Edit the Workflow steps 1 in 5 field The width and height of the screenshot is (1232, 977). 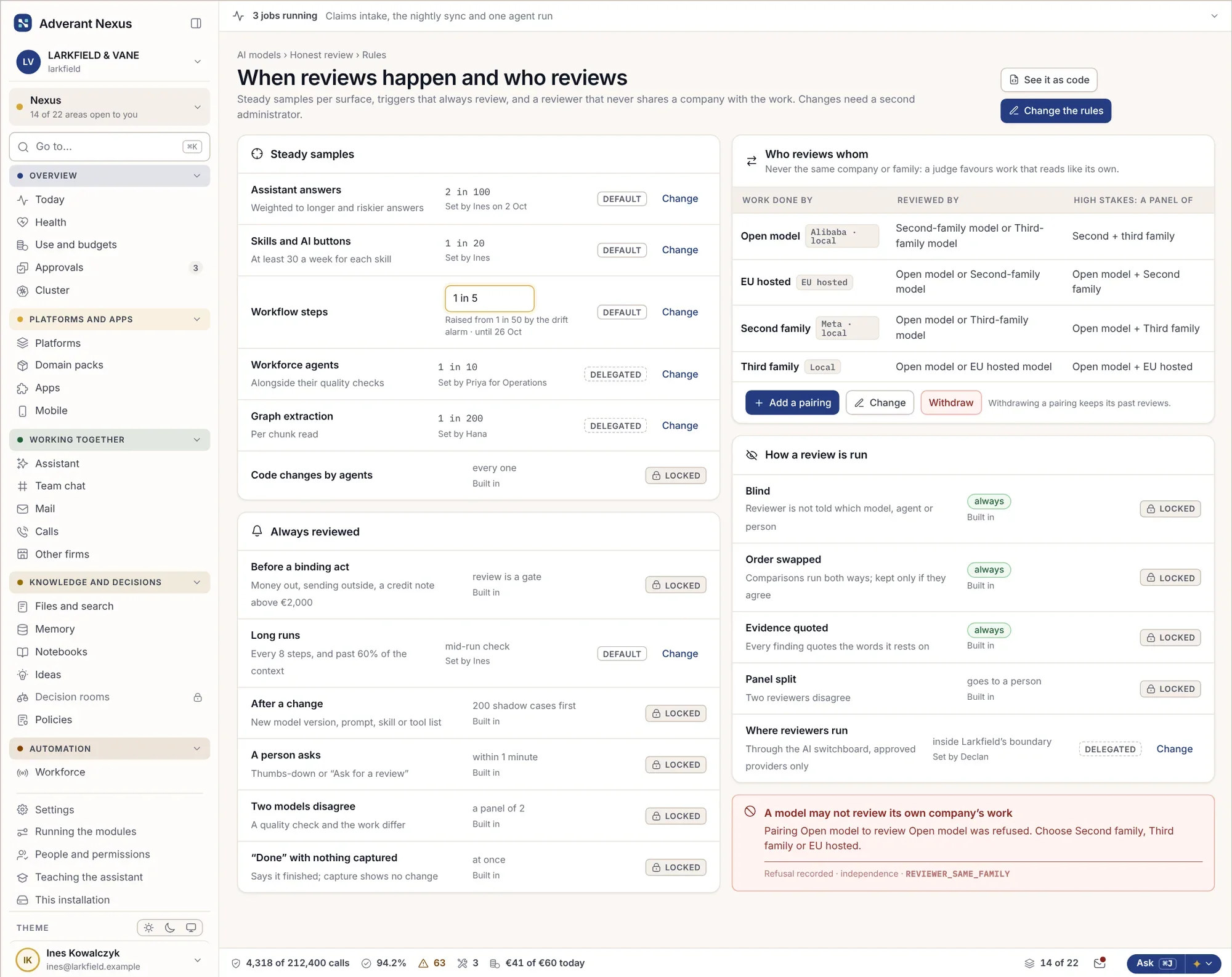coord(489,298)
